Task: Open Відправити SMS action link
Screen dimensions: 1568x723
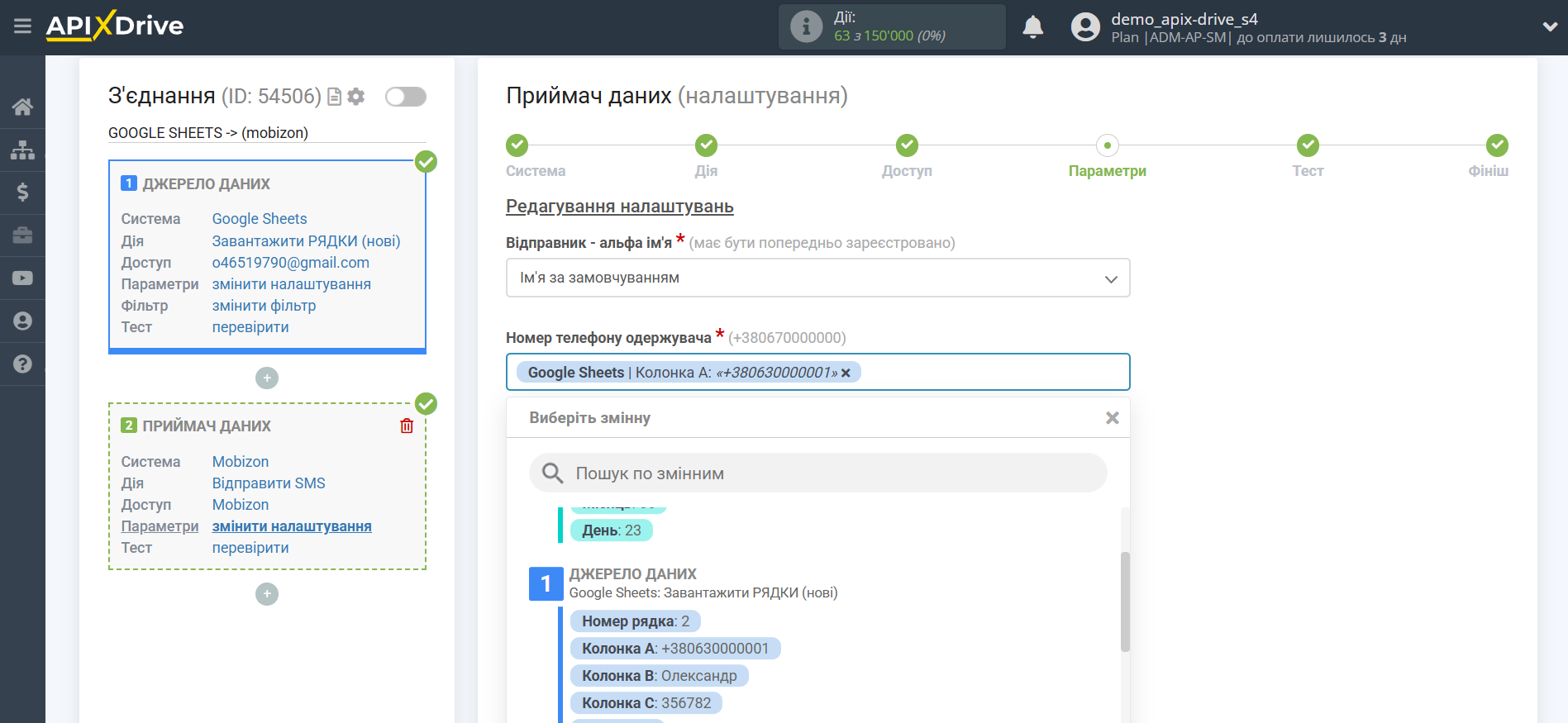Action: [269, 483]
